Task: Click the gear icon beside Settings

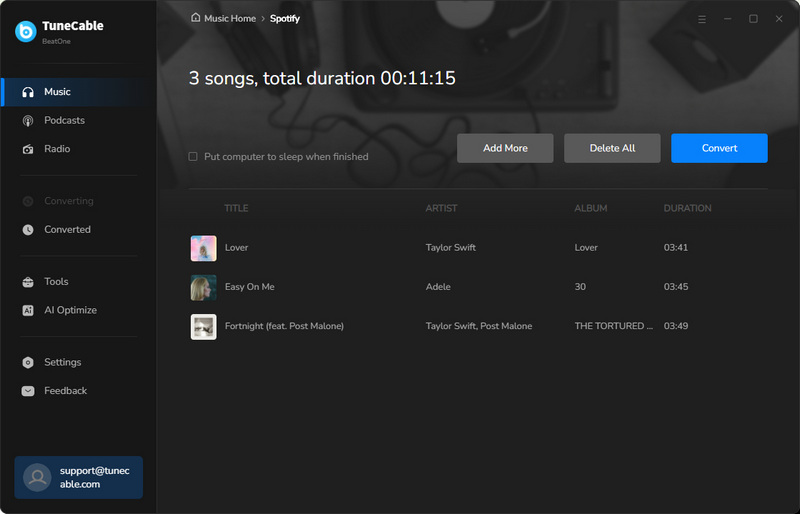Action: click(28, 362)
